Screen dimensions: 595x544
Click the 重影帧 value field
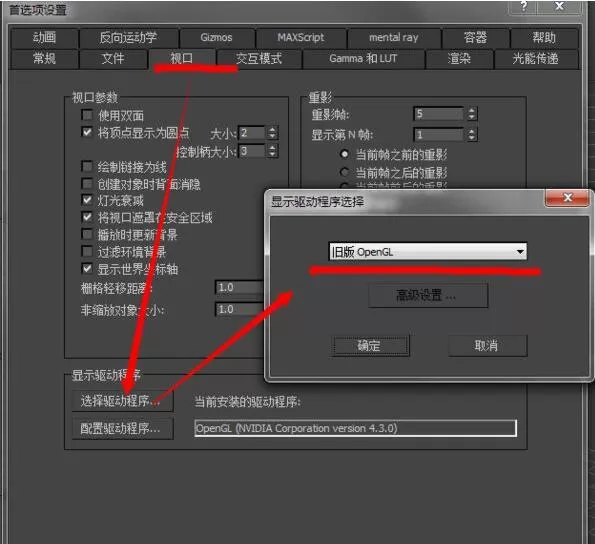point(439,114)
